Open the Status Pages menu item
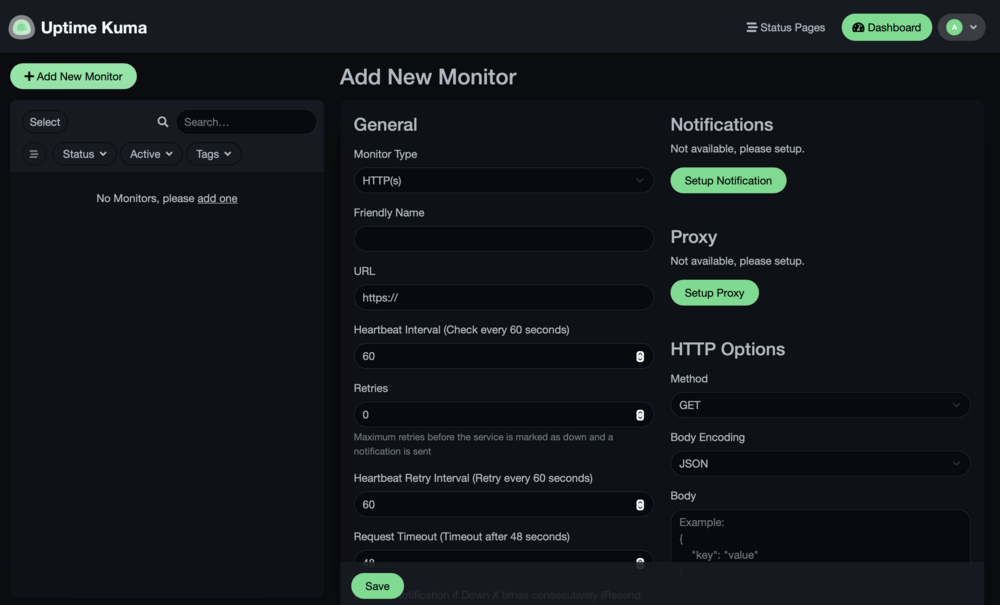This screenshot has height=605, width=1000. click(786, 27)
